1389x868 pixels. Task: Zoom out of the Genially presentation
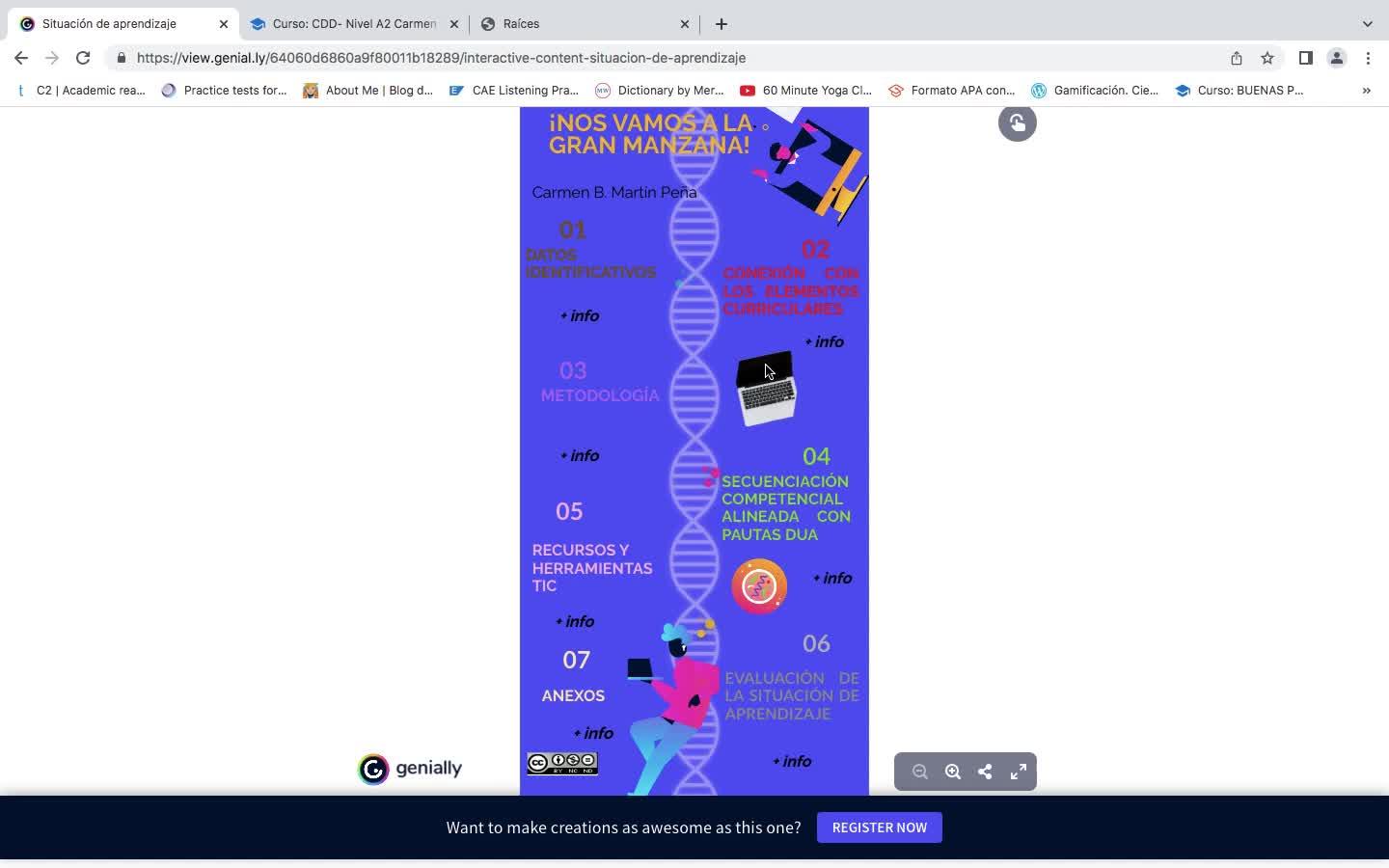click(920, 772)
